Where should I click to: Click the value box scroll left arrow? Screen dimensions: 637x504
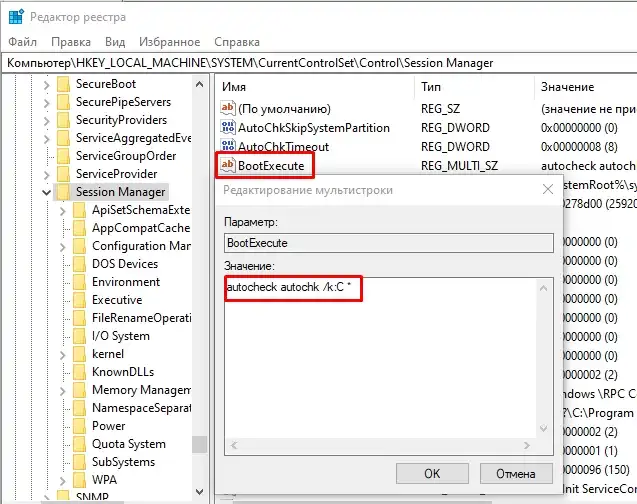[234, 446]
